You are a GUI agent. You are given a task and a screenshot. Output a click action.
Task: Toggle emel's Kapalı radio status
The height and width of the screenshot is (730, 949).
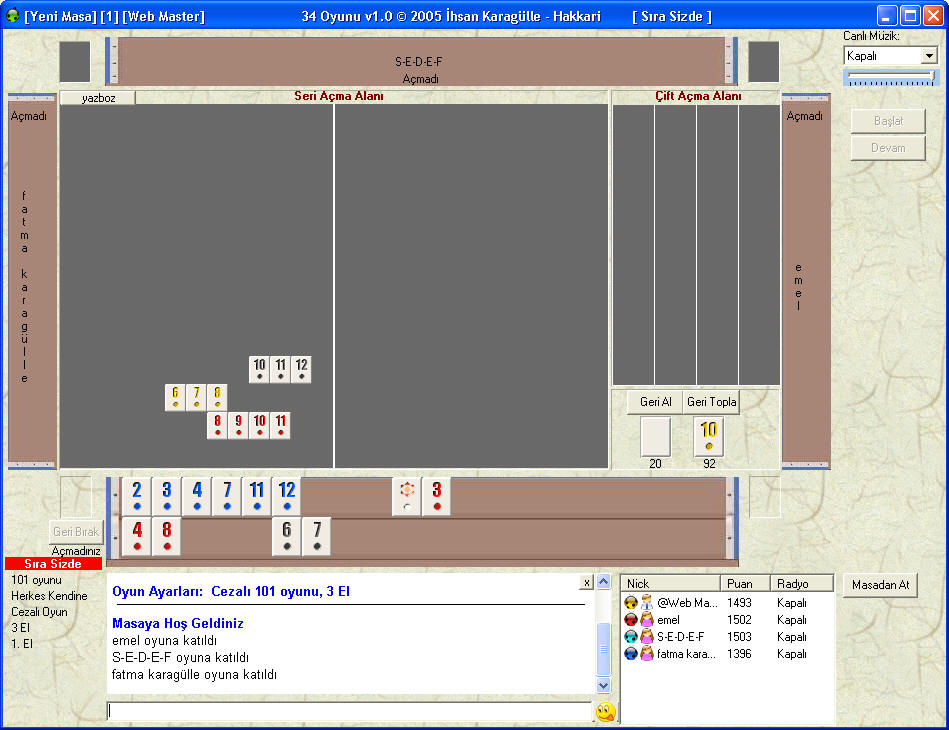click(x=790, y=619)
